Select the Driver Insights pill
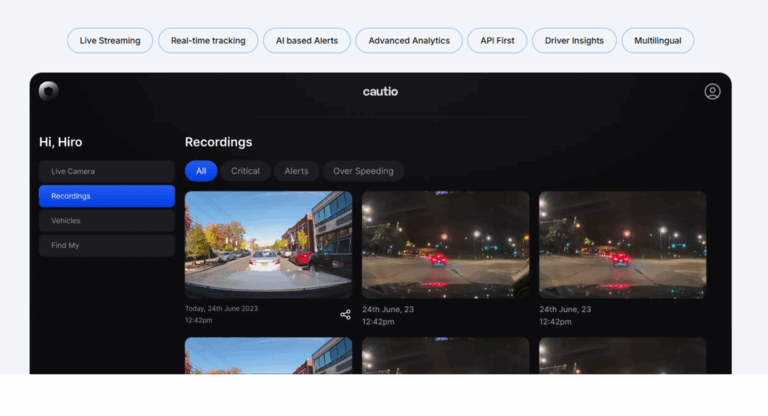The width and height of the screenshot is (768, 416). tap(574, 41)
